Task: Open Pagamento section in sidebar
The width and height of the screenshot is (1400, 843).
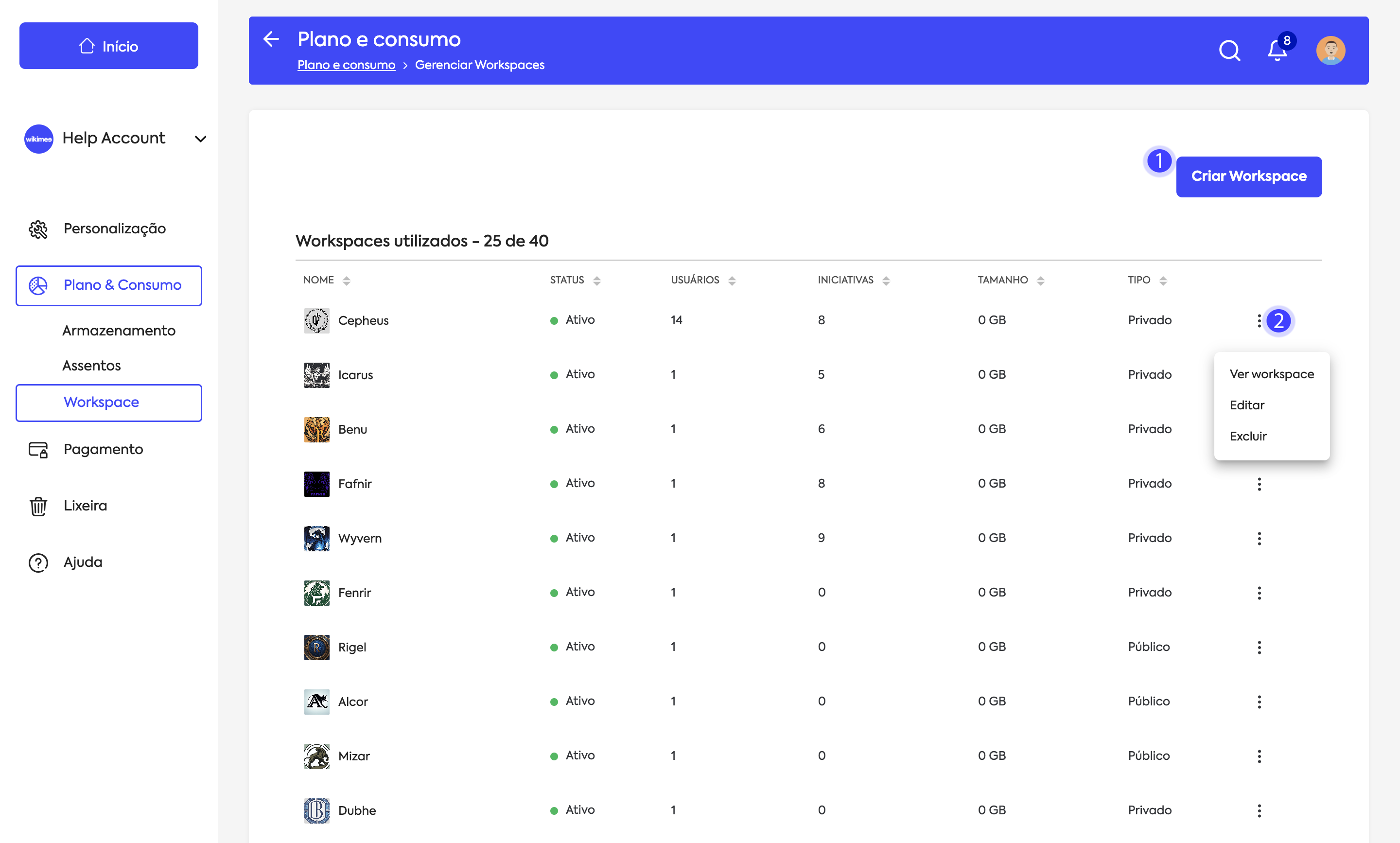Action: point(103,449)
